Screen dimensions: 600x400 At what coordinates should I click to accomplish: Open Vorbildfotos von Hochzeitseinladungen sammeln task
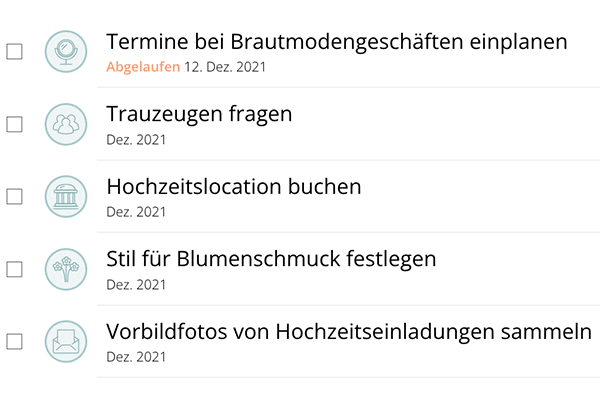pos(349,331)
